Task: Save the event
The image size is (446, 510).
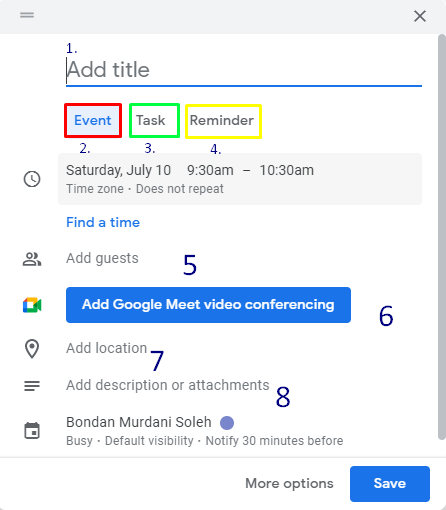Action: [x=390, y=484]
